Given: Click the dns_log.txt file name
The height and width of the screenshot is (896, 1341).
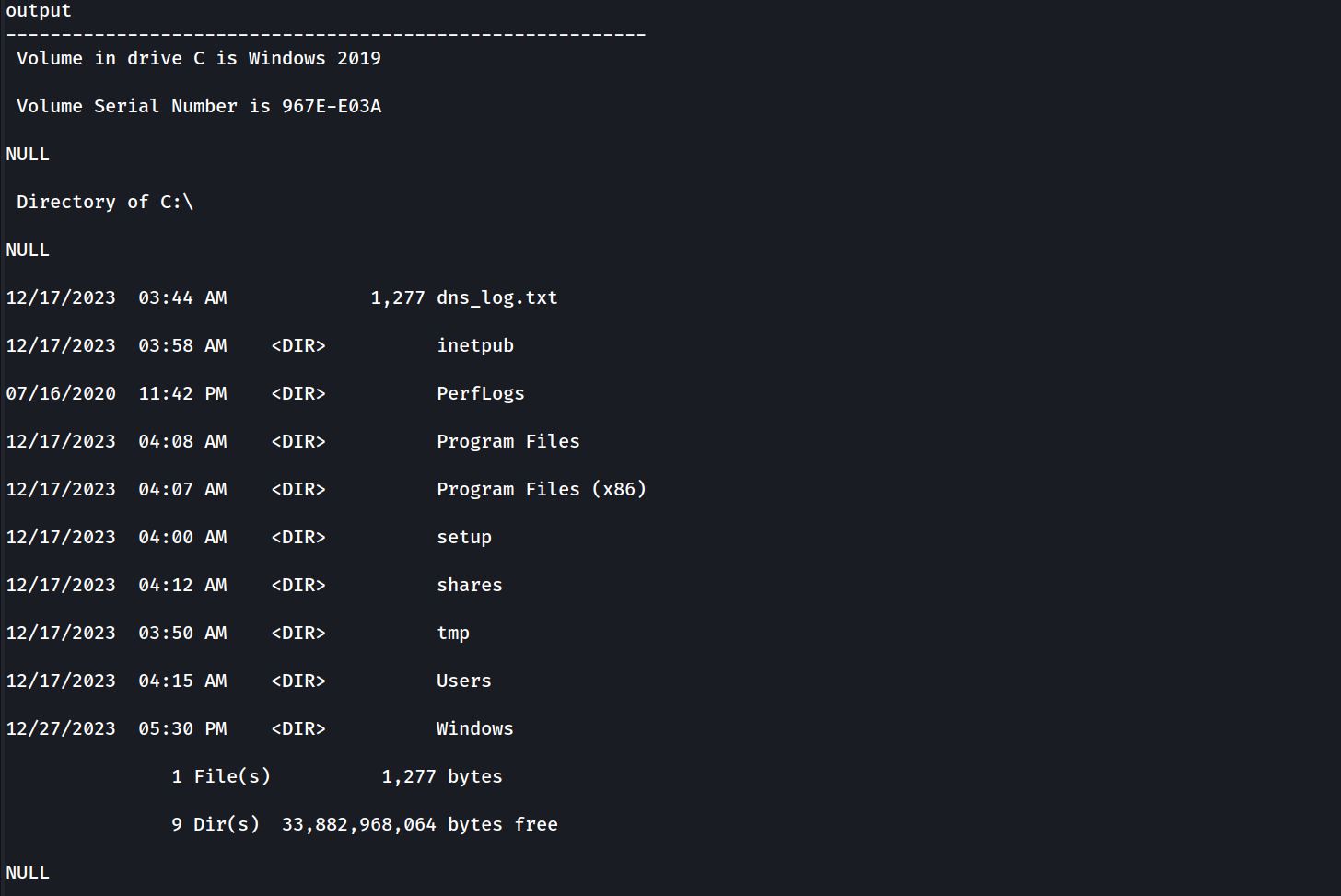Looking at the screenshot, I should [496, 298].
